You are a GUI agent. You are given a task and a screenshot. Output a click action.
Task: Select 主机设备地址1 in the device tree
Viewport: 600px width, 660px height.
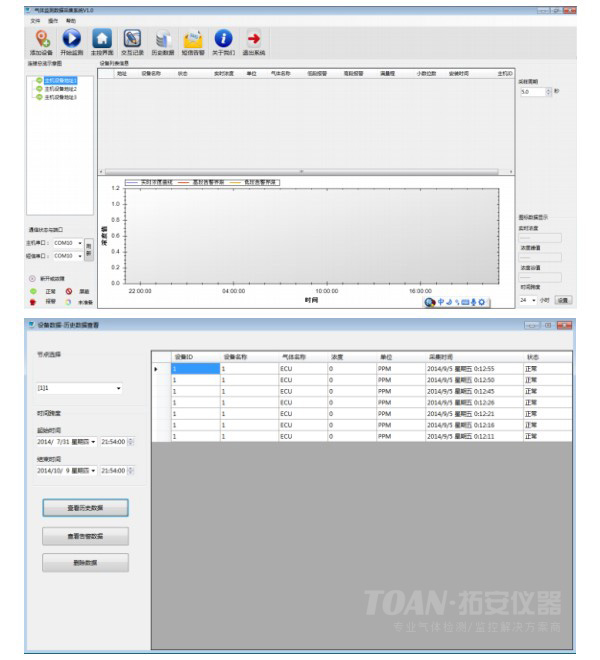[x=61, y=80]
